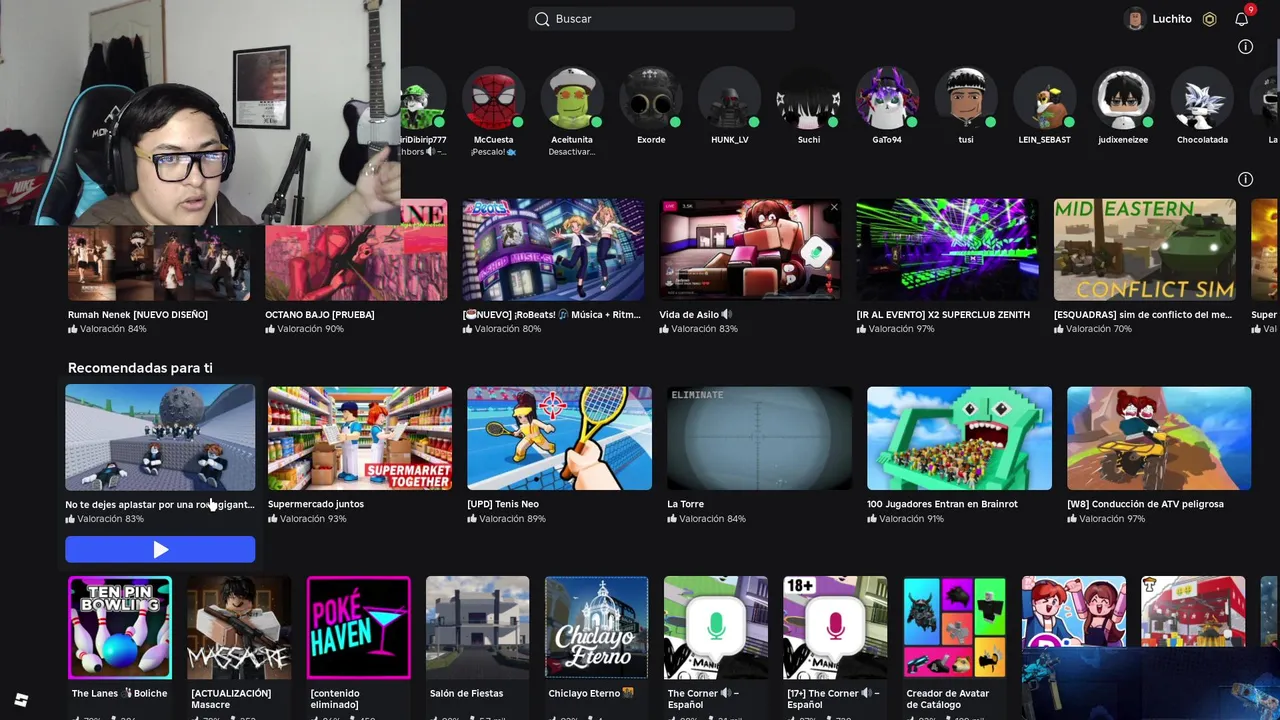Click the La Torre title text
Viewport: 1280px width, 720px height.
(685, 504)
